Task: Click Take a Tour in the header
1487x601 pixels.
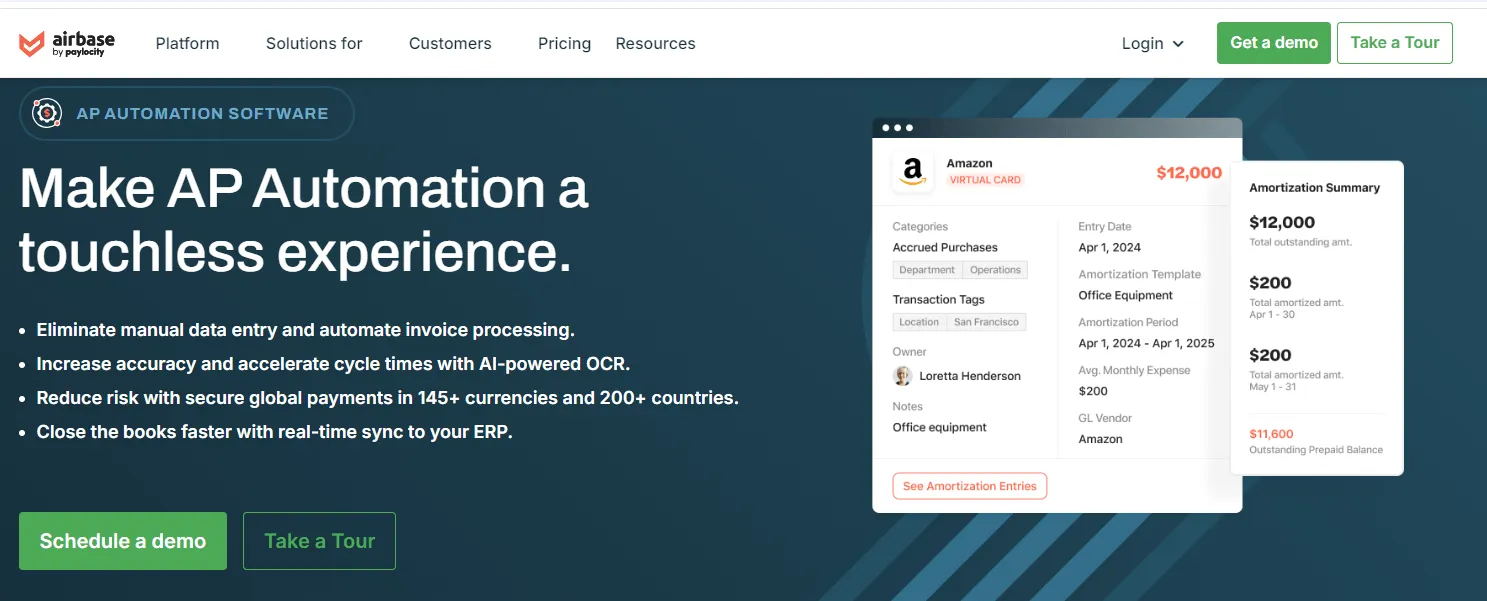Action: 1394,43
